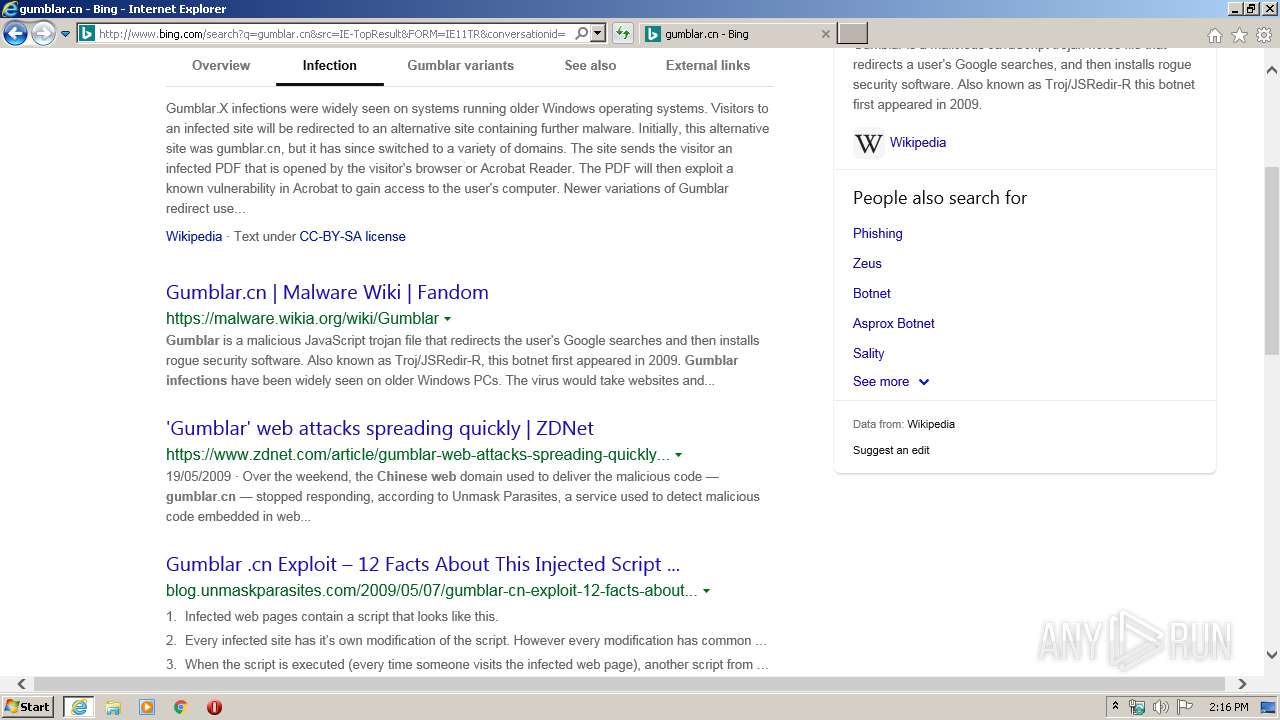Screen dimensions: 1280x720
Task: Click the address bar search magnifier icon
Action: pyautogui.click(x=582, y=33)
